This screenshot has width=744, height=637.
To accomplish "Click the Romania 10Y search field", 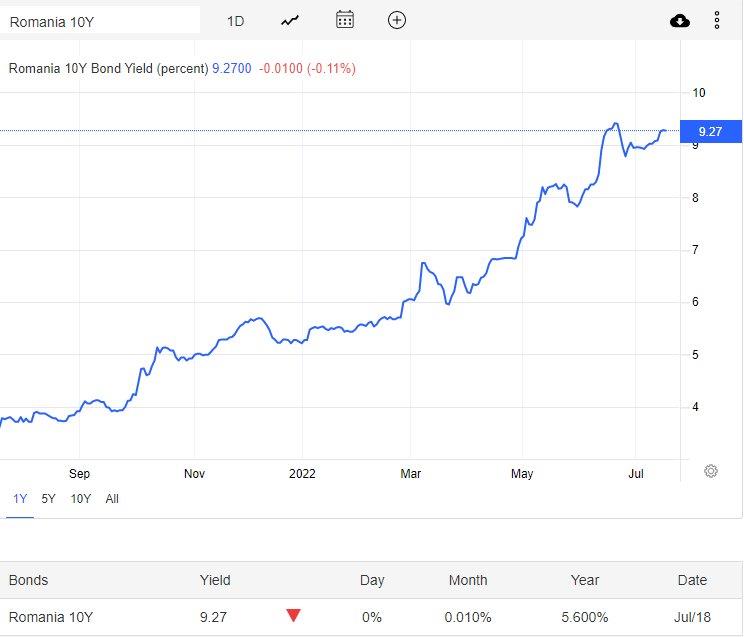I will click(x=100, y=20).
